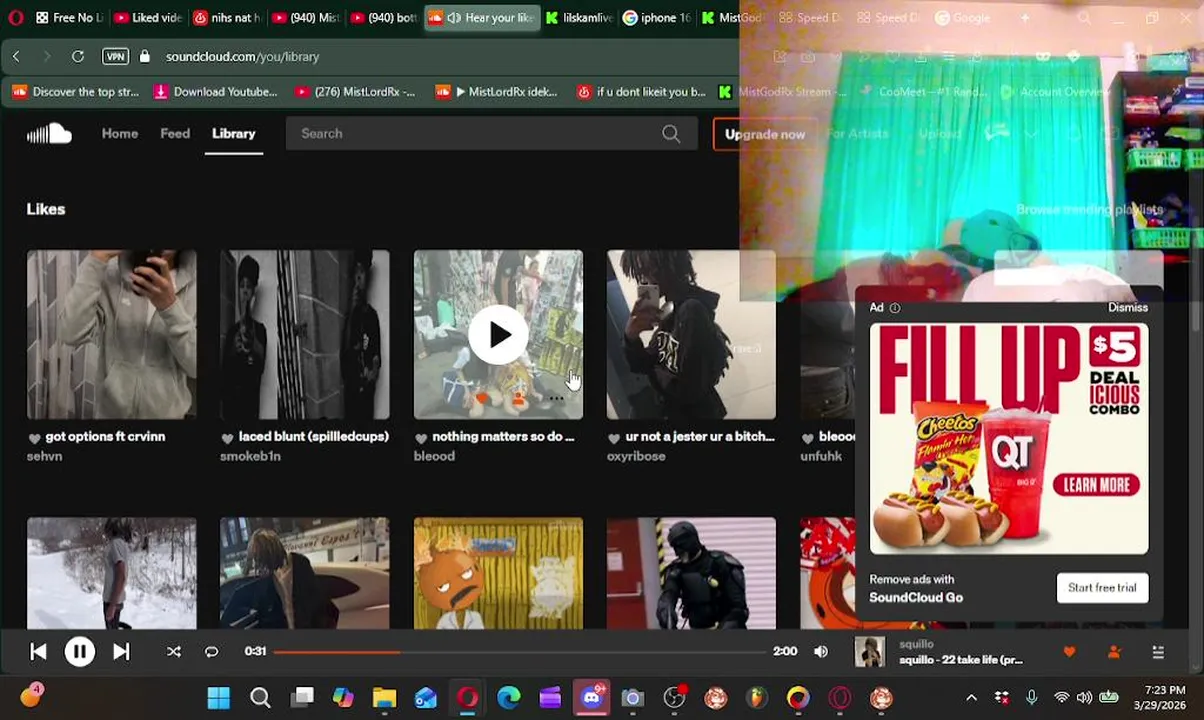Toggle like heart on nothing matters so do
Screen dimensions: 1204x720
point(421,438)
